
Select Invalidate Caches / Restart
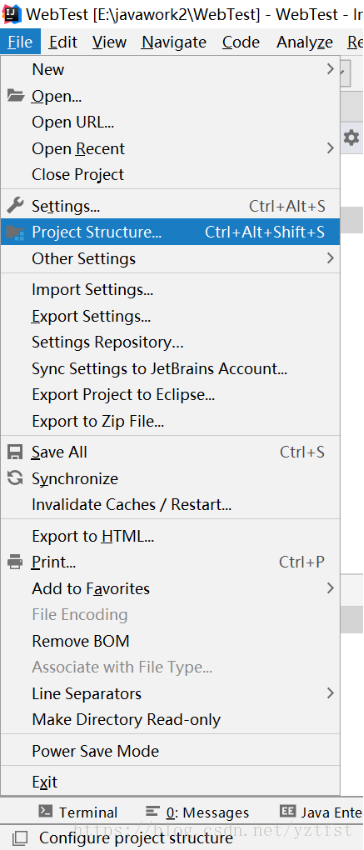pos(170,505)
